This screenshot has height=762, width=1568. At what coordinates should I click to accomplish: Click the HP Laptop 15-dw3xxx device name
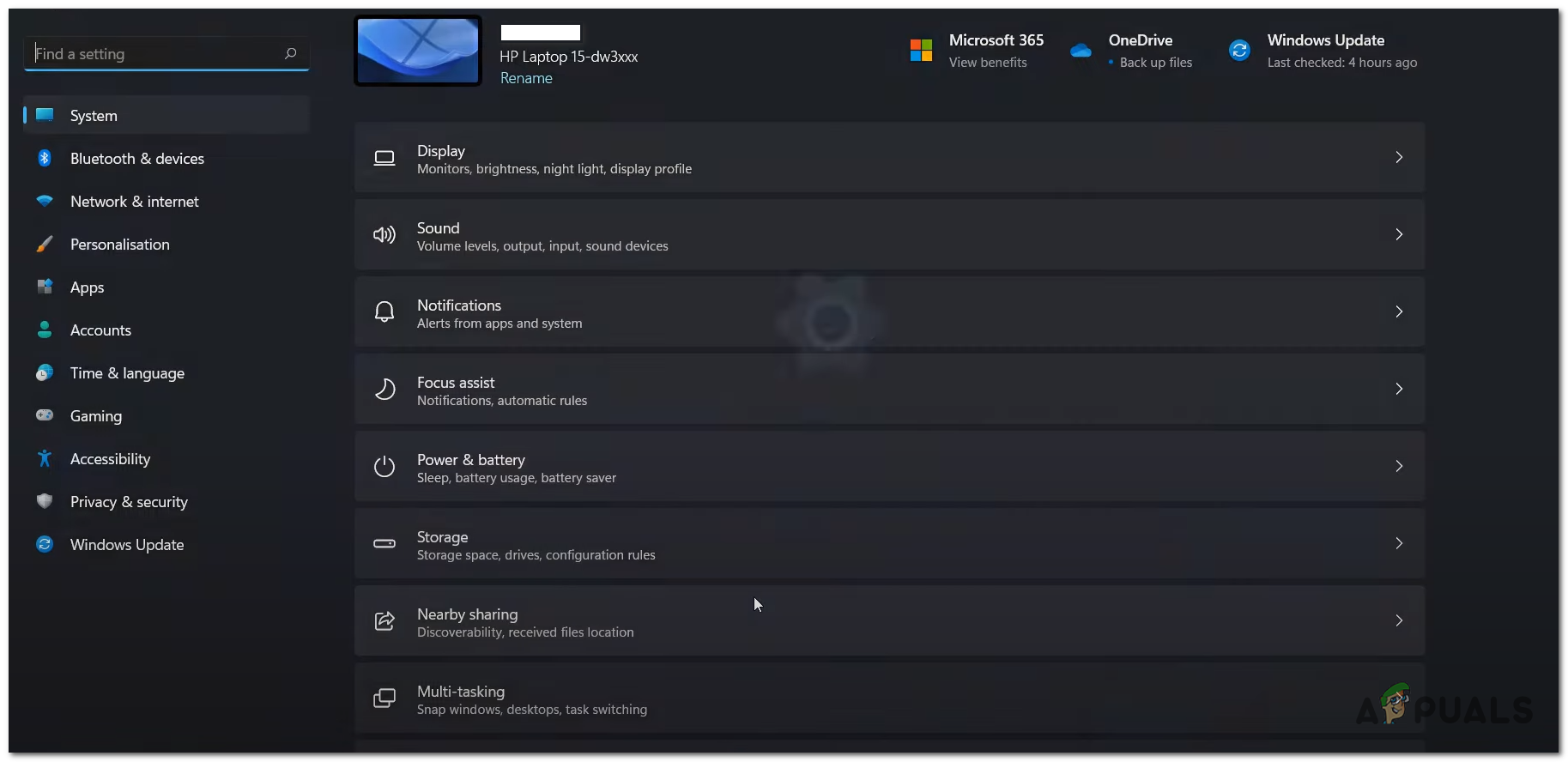click(x=569, y=57)
